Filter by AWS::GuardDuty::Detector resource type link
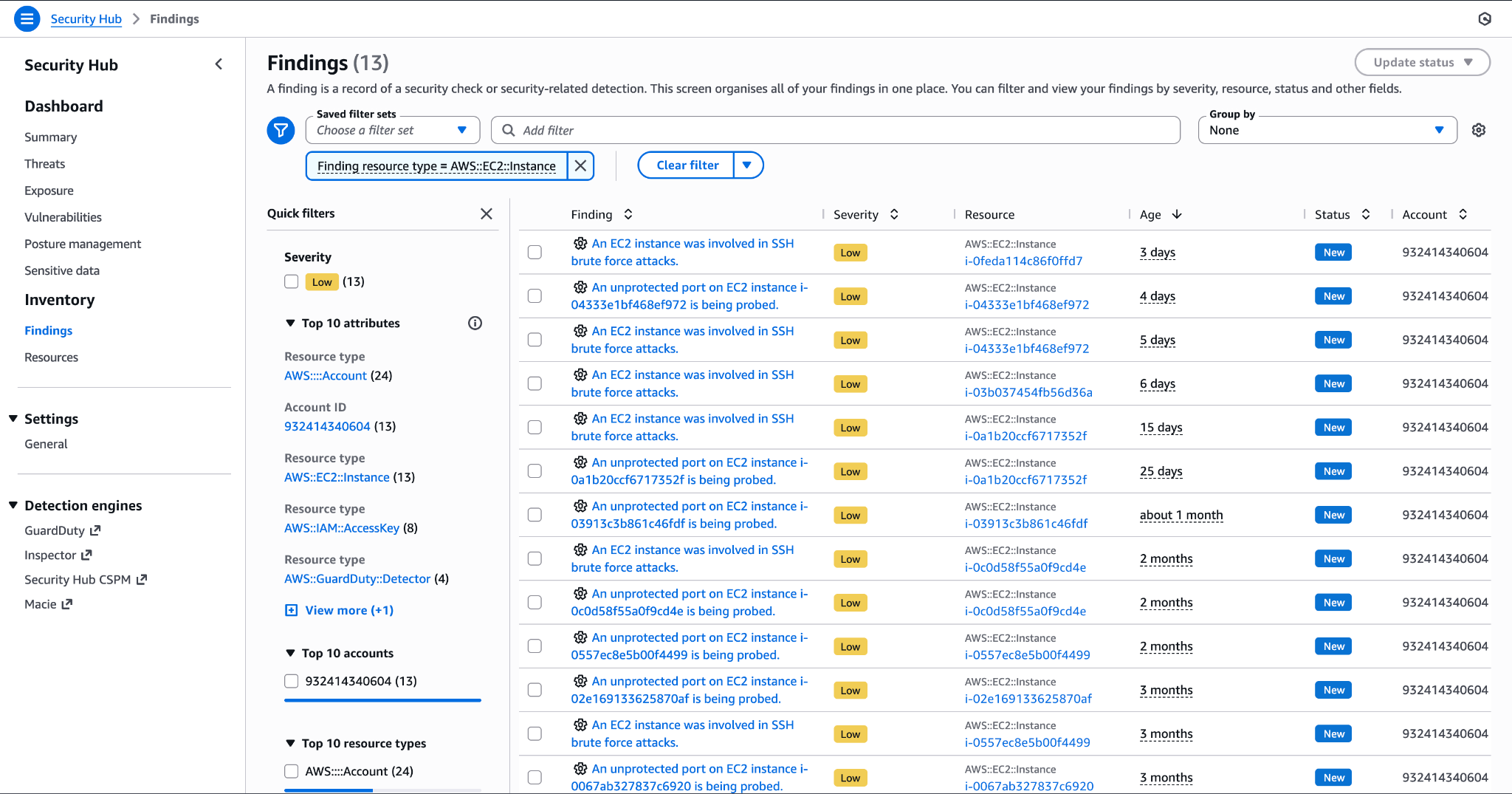The height and width of the screenshot is (794, 1512). click(x=357, y=579)
